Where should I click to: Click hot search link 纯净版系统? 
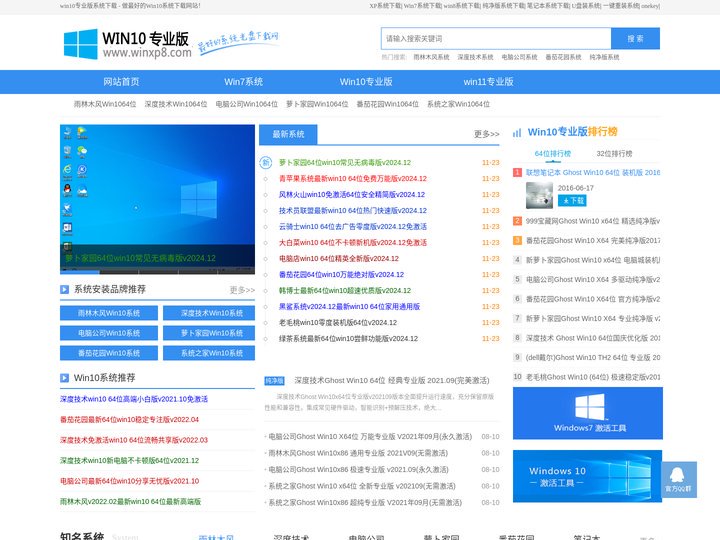[x=604, y=57]
